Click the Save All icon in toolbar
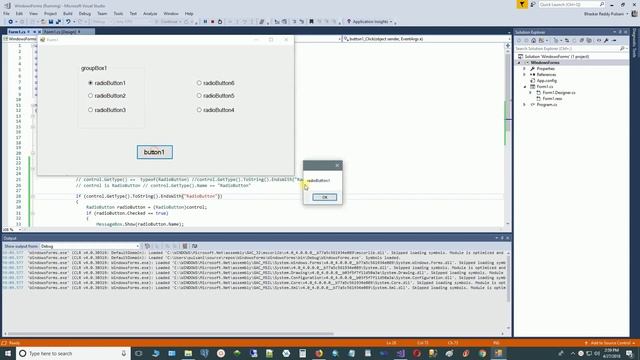This screenshot has width=640, height=360. pos(58,22)
